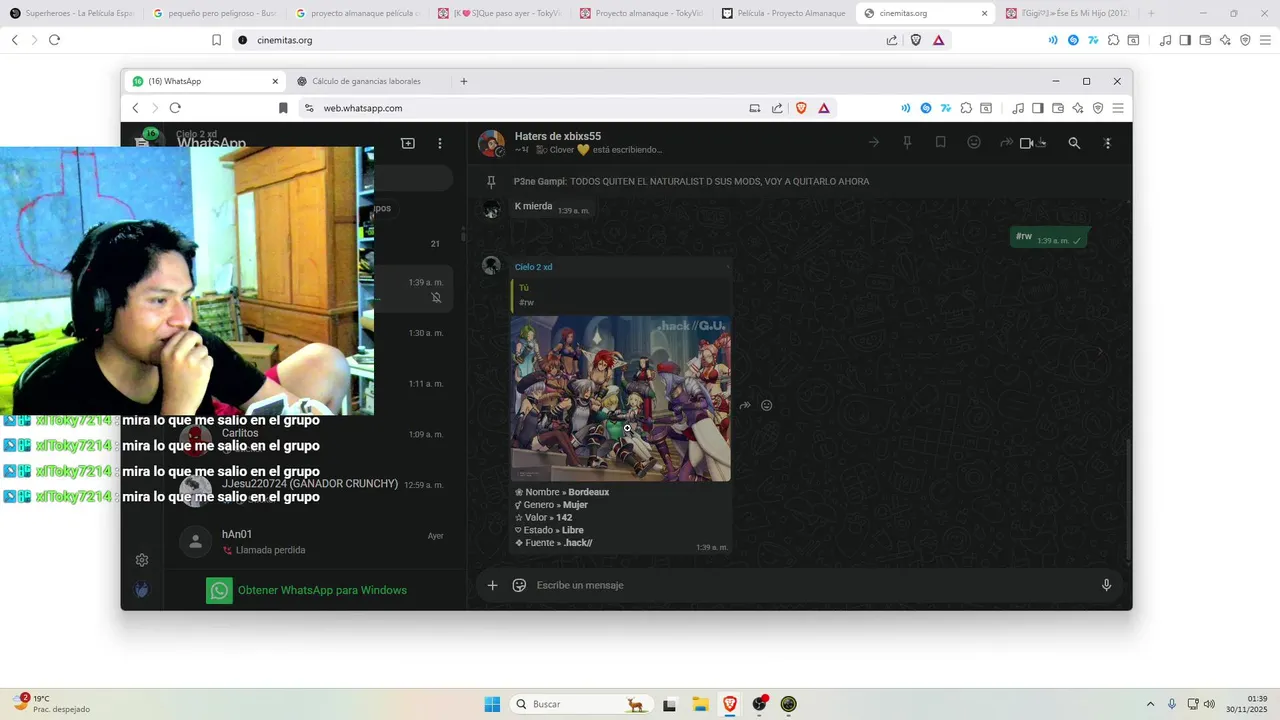Click Obtener WhatsApp para Windows link
The width and height of the screenshot is (1280, 720).
click(322, 590)
